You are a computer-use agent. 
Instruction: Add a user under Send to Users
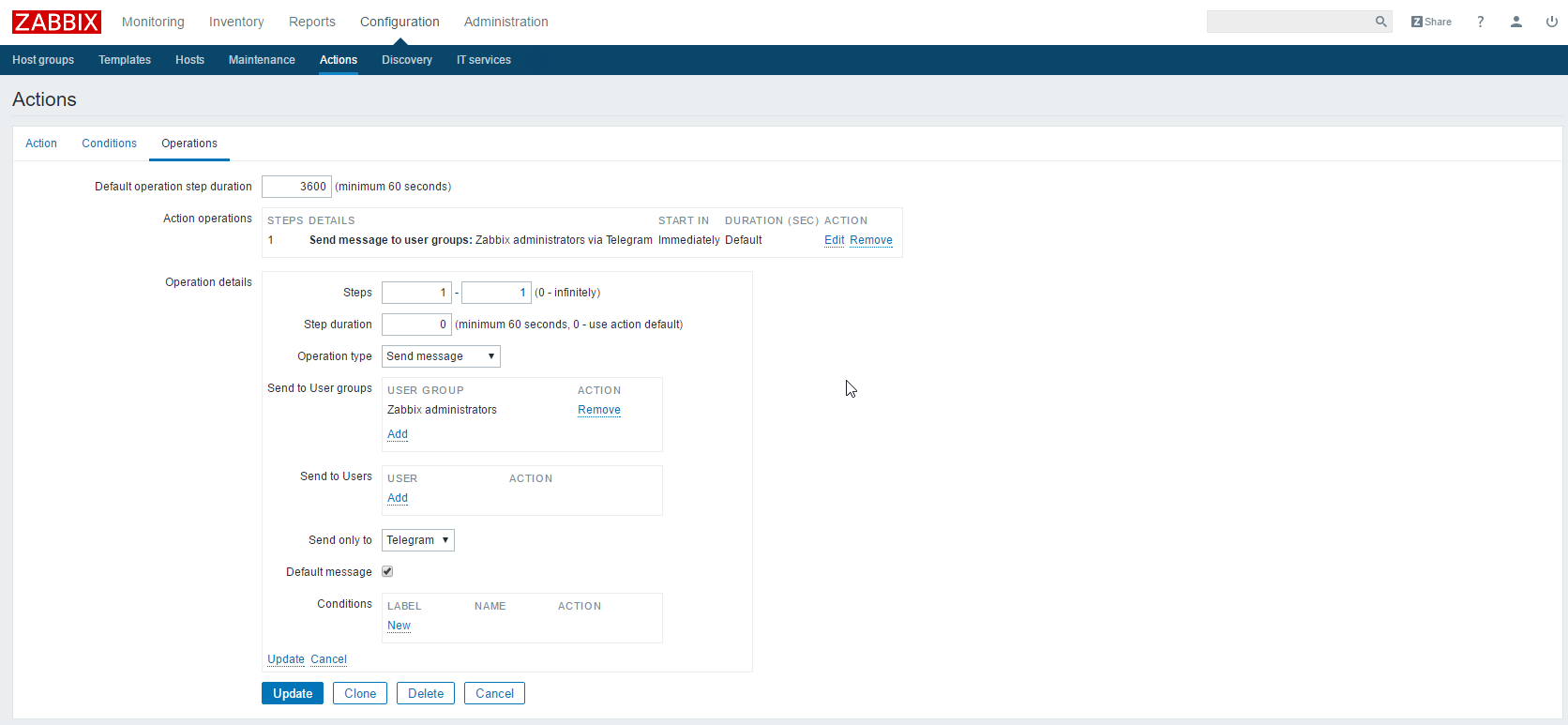click(398, 498)
